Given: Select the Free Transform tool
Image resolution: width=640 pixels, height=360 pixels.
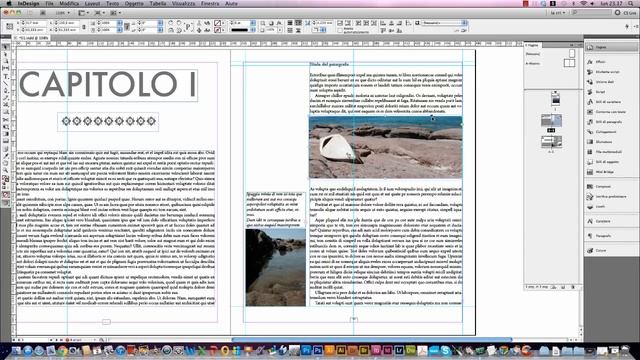Looking at the screenshot, I should [x=6, y=127].
